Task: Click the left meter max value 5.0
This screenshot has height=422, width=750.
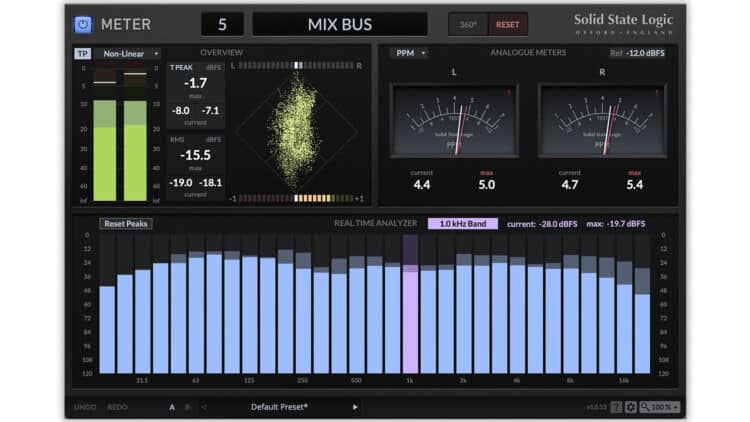Action: 486,185
